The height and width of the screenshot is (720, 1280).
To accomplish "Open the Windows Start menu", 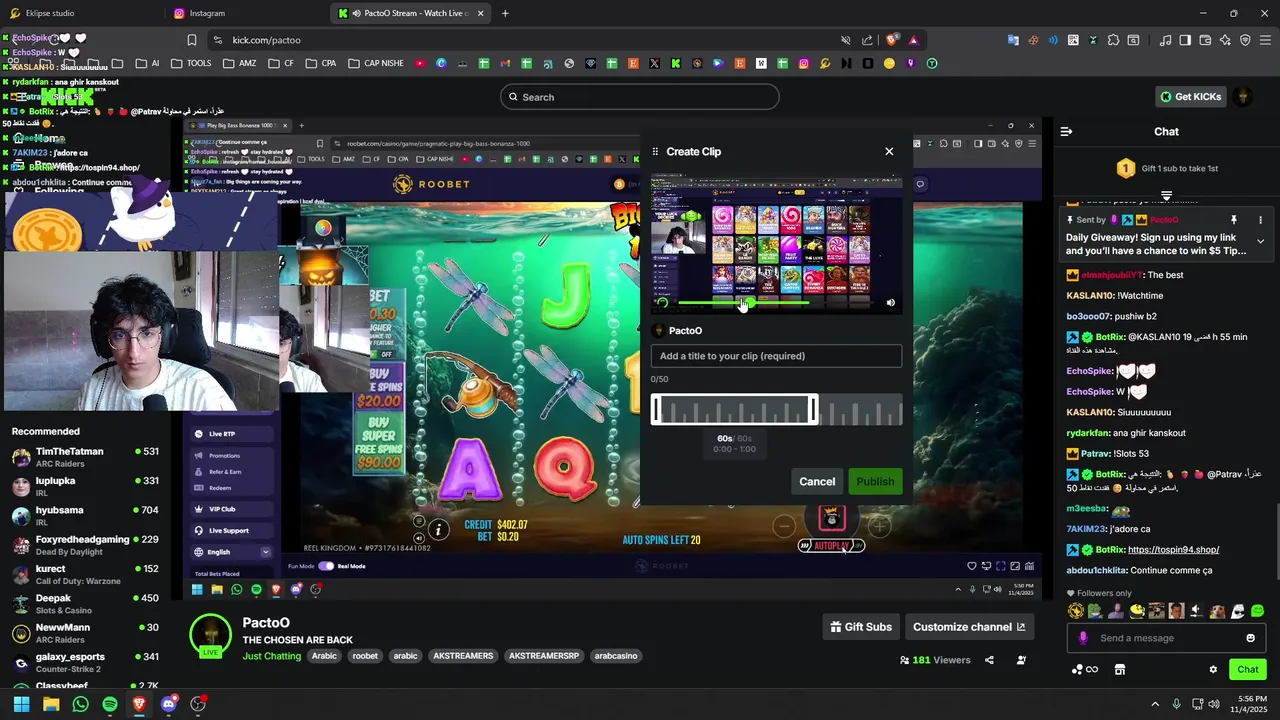I will (21, 704).
